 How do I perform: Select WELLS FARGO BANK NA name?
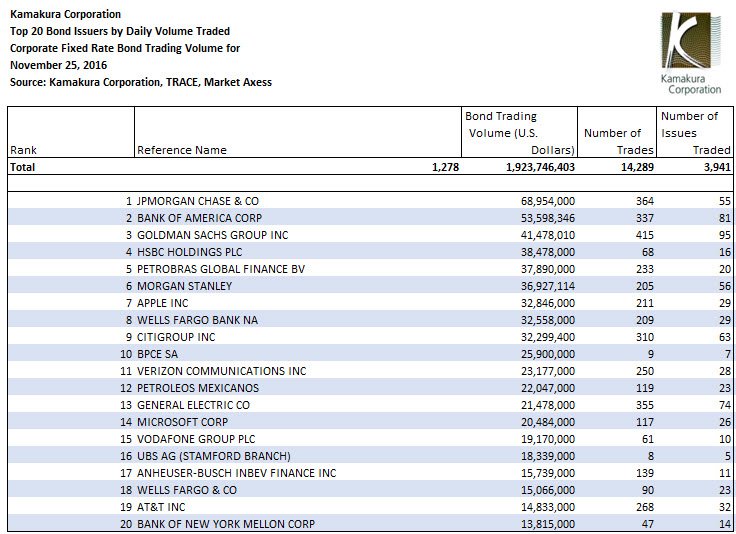point(198,320)
